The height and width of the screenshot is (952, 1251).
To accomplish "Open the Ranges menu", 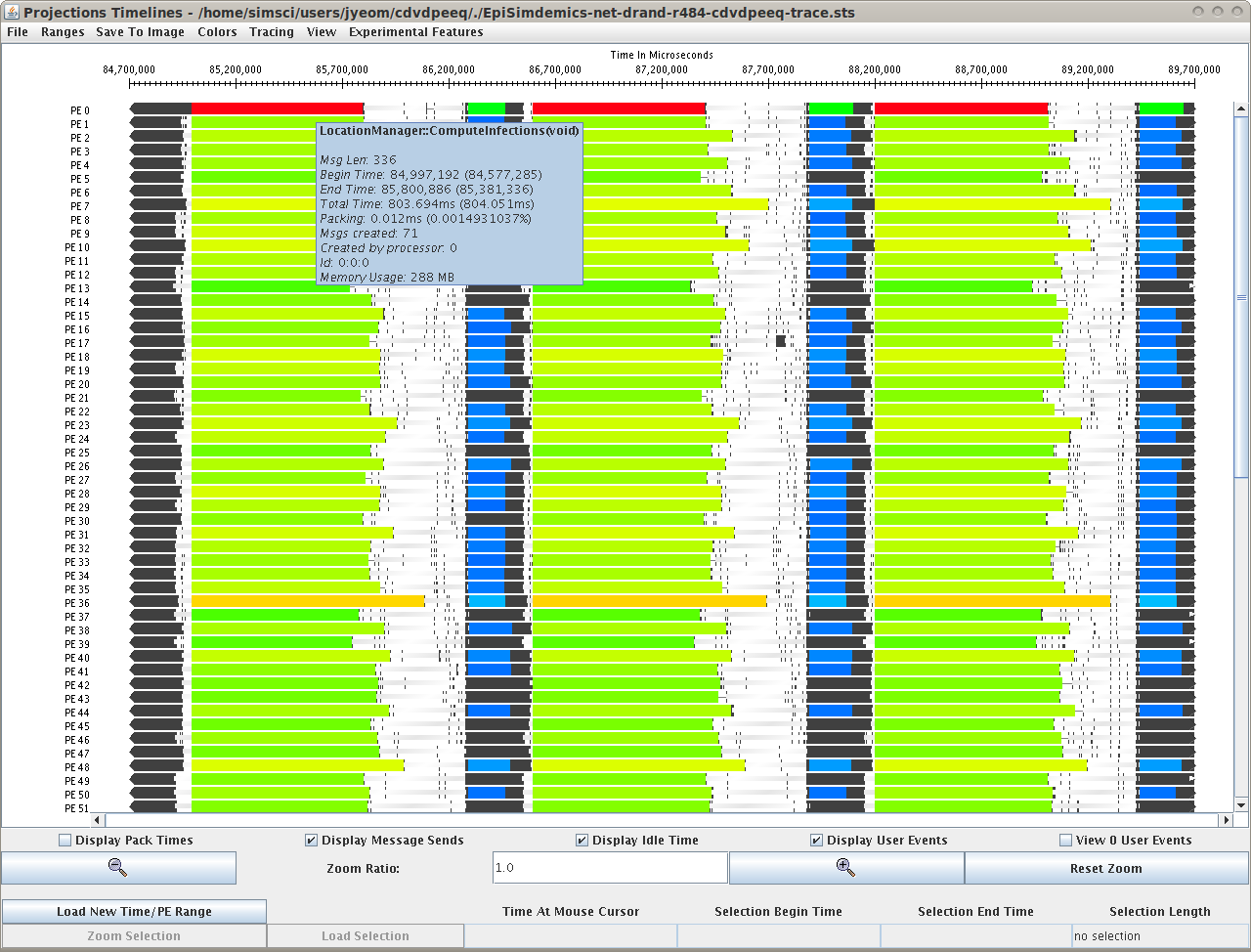I will coord(63,32).
